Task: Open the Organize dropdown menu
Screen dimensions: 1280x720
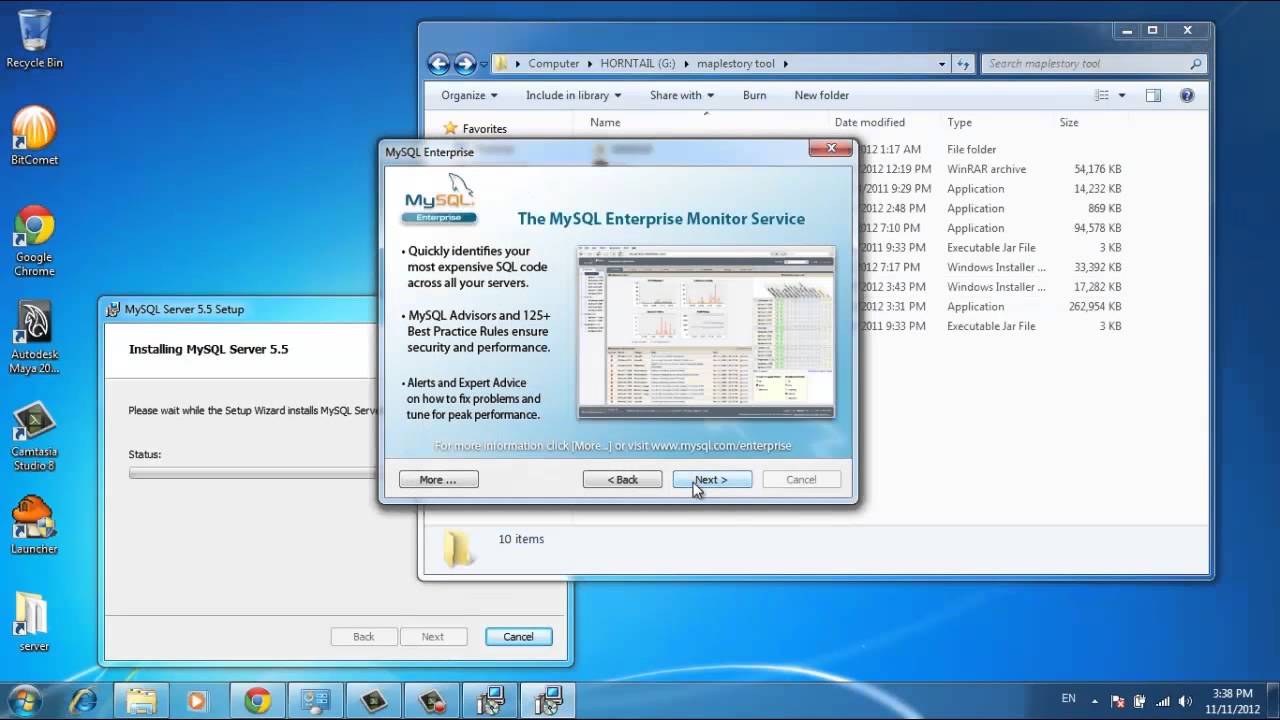Action: click(469, 95)
